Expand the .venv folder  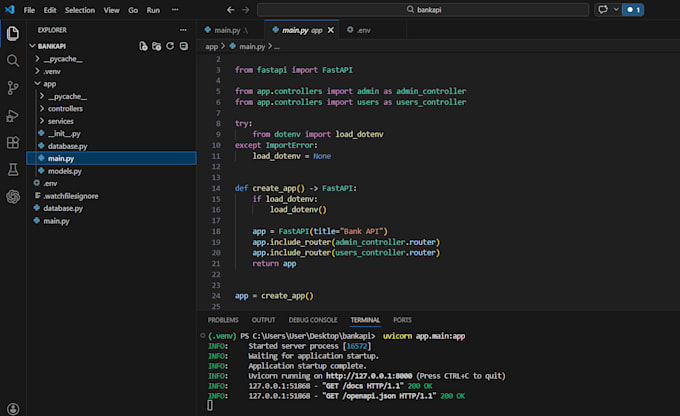(37, 71)
